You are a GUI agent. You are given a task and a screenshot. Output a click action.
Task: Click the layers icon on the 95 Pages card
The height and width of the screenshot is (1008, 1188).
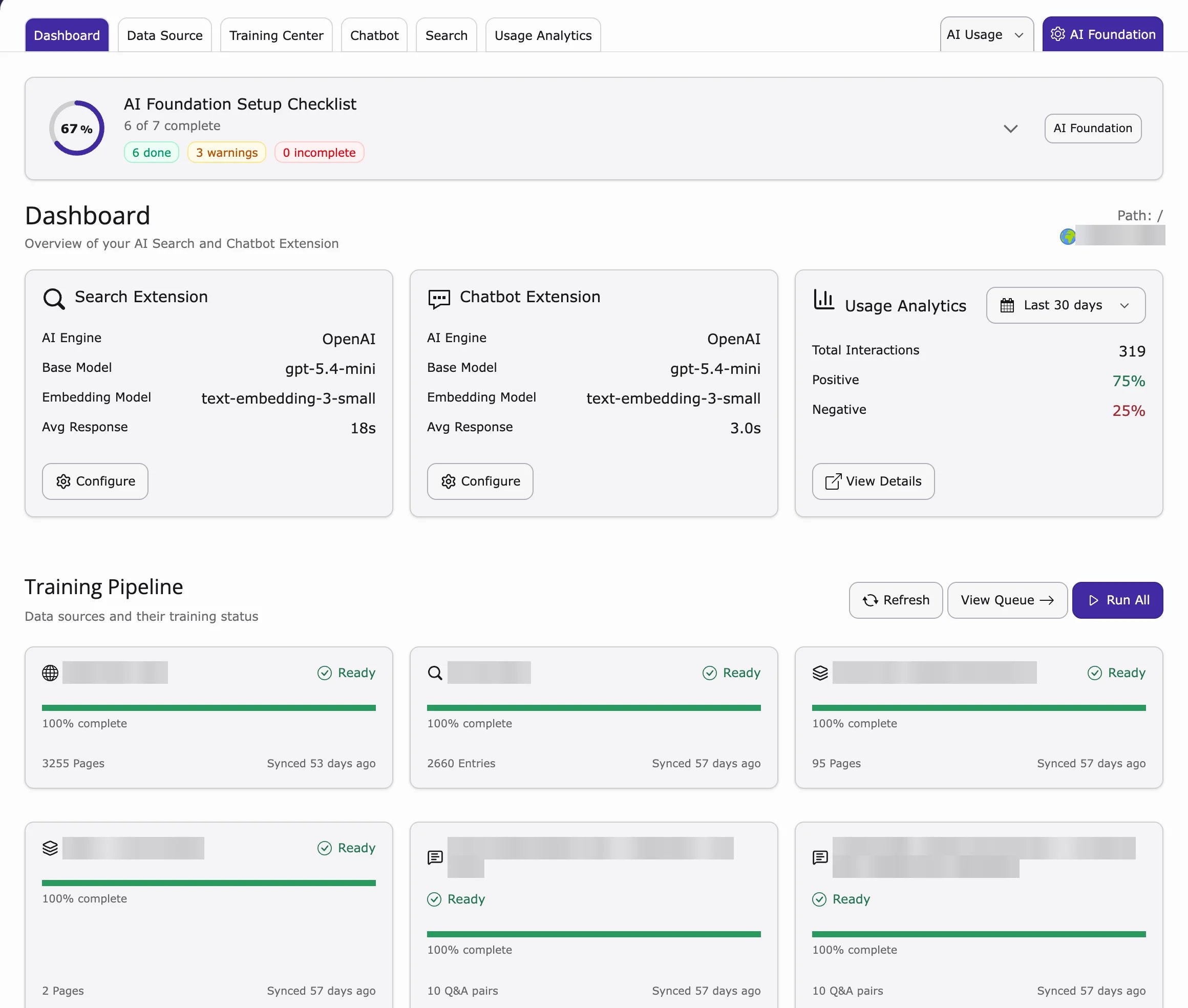(820, 673)
